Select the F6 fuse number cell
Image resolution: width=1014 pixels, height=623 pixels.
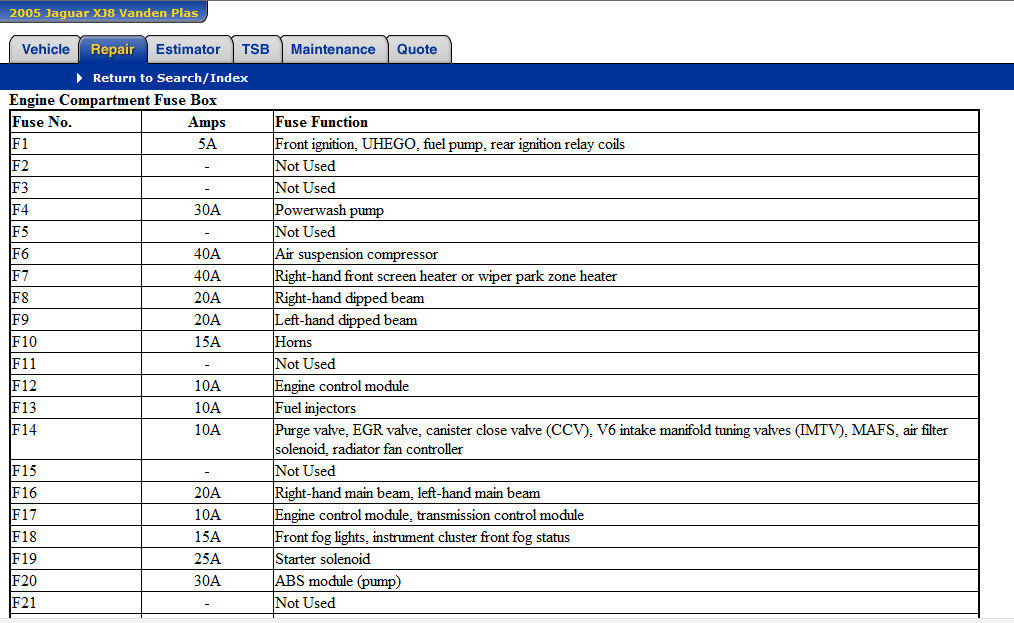pos(76,254)
